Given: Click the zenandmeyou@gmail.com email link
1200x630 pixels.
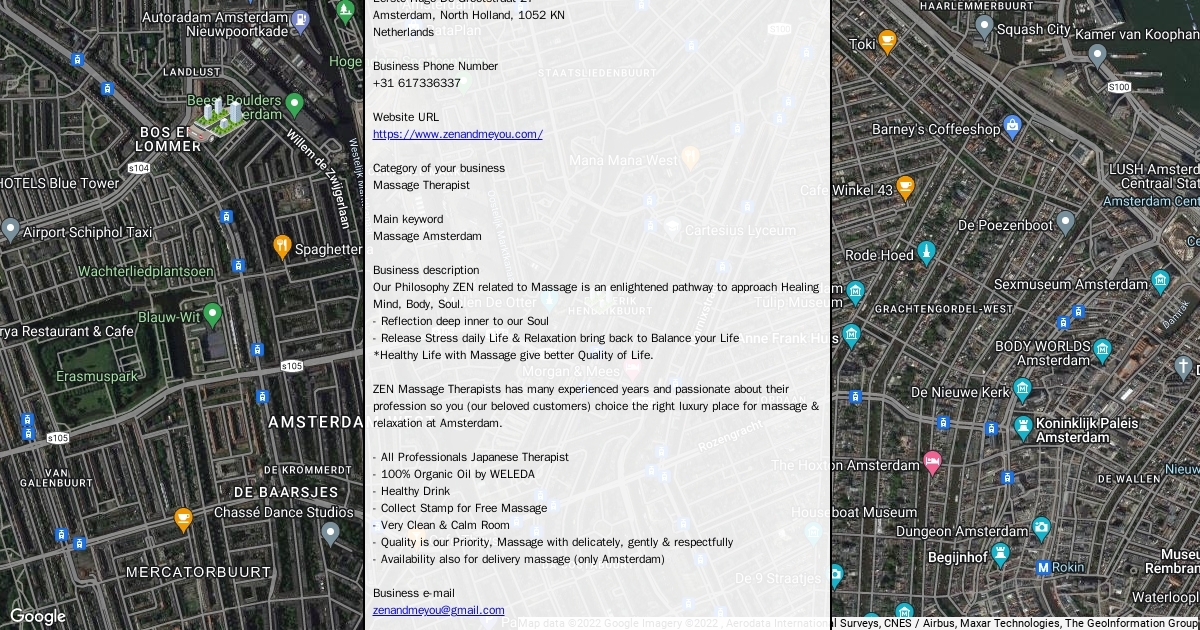Looking at the screenshot, I should 438,610.
